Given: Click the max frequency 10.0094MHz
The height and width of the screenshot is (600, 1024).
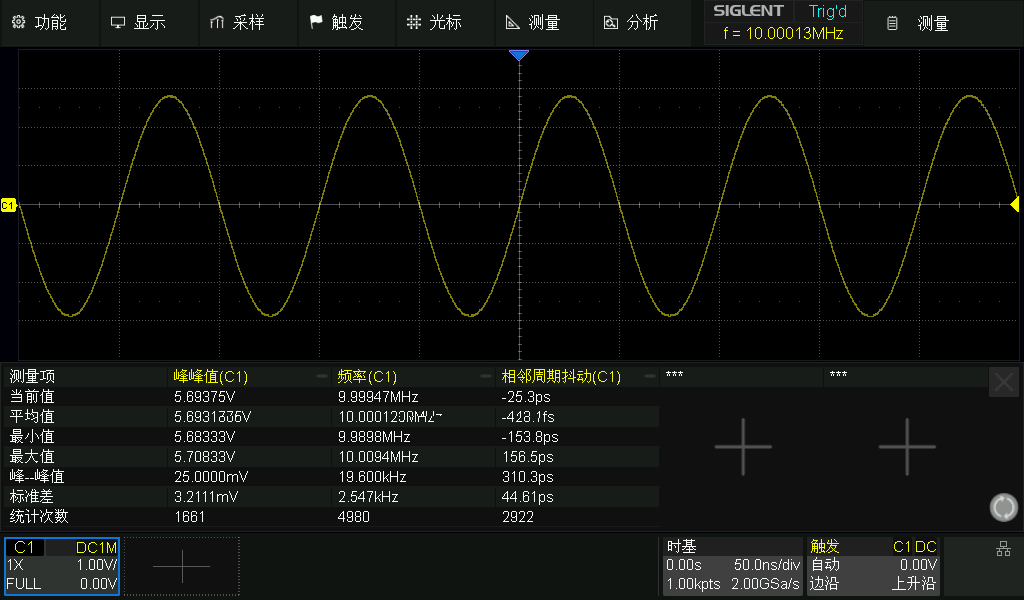Looking at the screenshot, I should (x=378, y=457).
